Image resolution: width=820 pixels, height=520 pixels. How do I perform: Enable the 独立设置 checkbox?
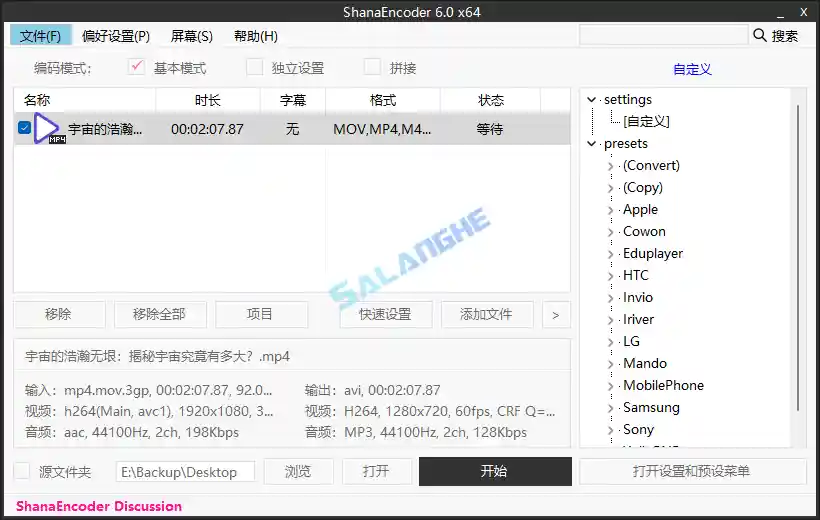click(255, 67)
